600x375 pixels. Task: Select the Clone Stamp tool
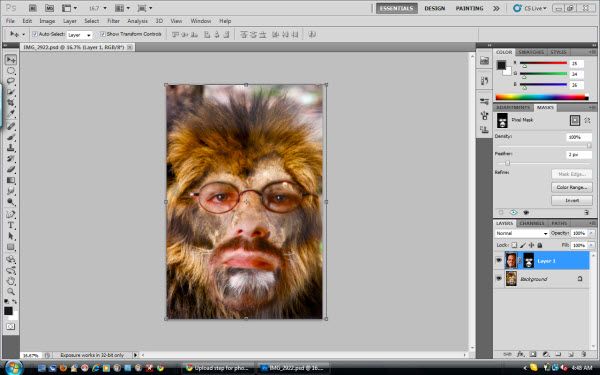[x=11, y=148]
